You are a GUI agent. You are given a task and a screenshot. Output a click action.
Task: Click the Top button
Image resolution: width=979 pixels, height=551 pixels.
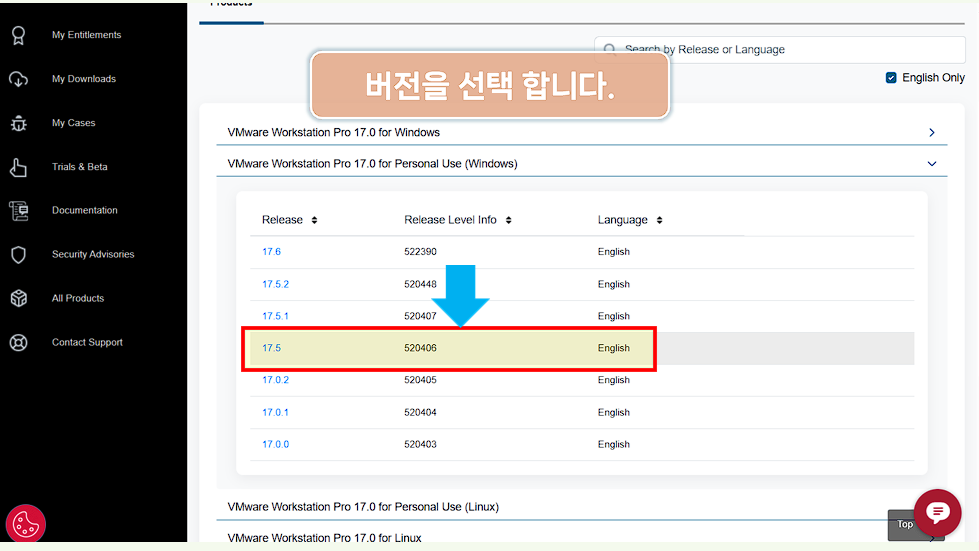[904, 525]
